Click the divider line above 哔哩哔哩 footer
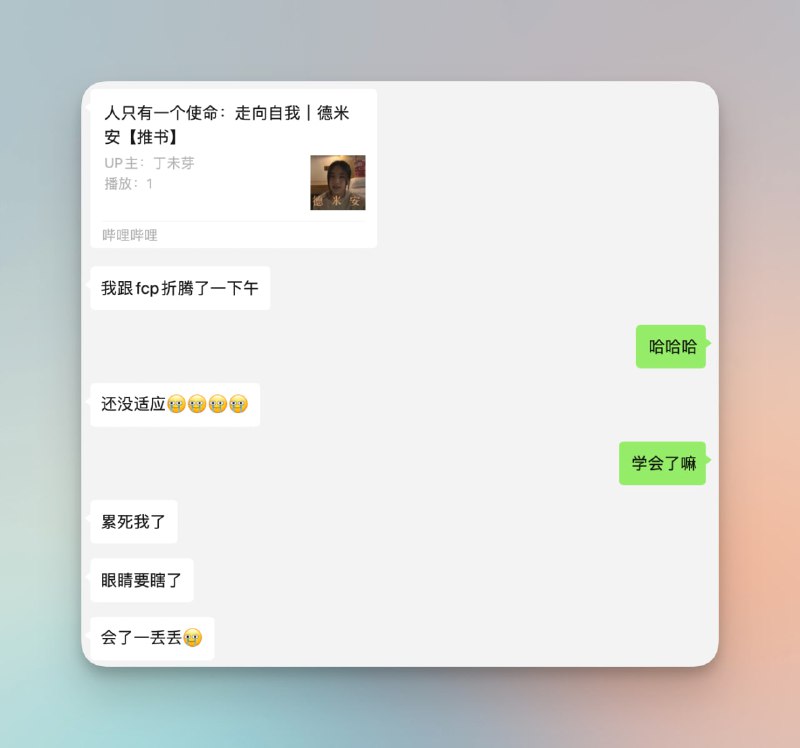 tap(234, 221)
